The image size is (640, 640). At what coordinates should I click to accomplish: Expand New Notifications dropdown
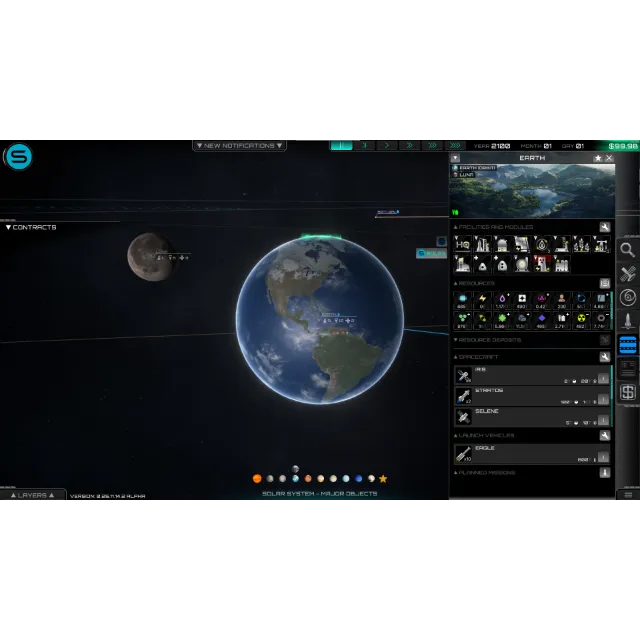[x=239, y=146]
